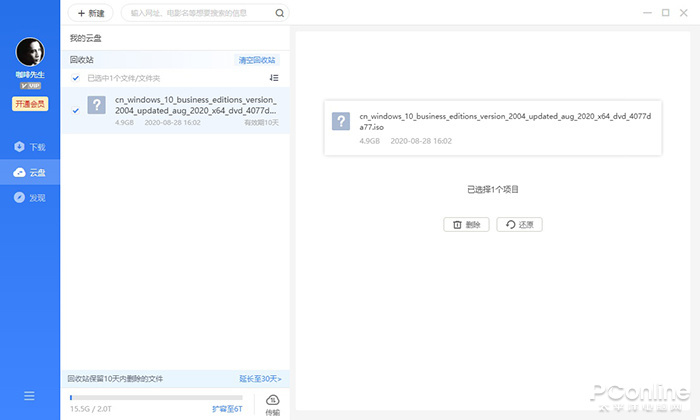Click the sort order icon in file list
700x420 pixels.
click(x=274, y=78)
